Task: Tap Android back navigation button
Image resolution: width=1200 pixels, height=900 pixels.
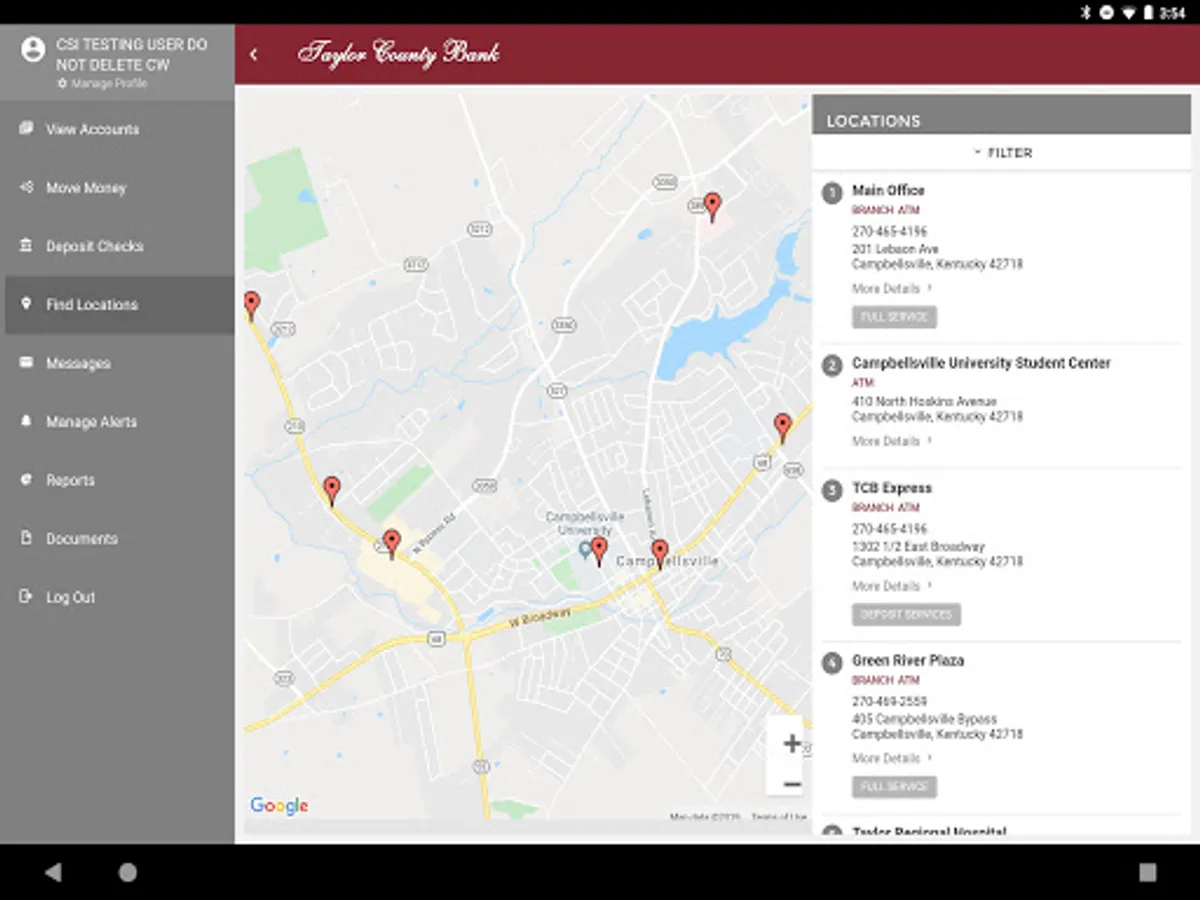Action: pyautogui.click(x=53, y=872)
